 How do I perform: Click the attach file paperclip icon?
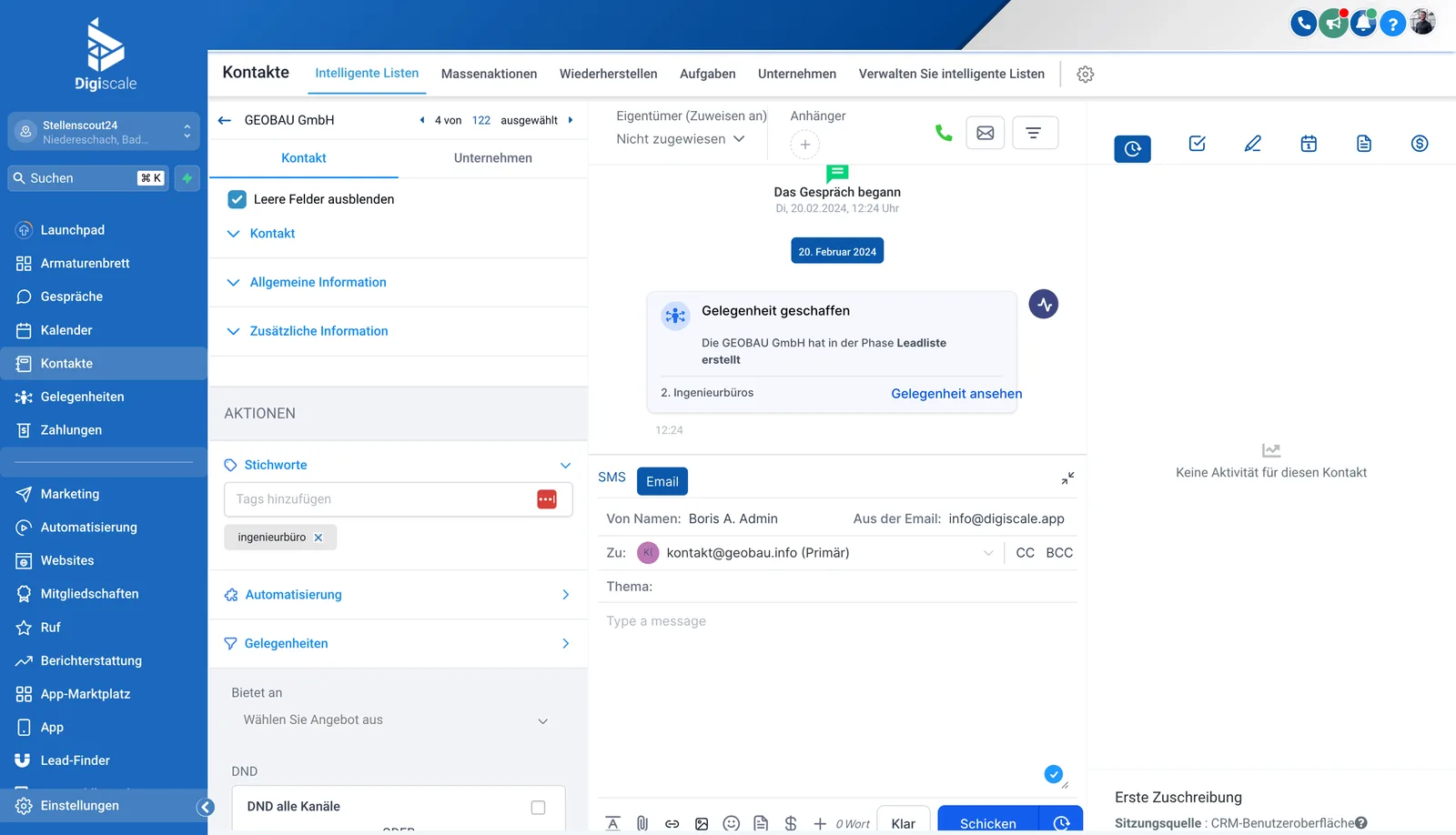coord(642,823)
